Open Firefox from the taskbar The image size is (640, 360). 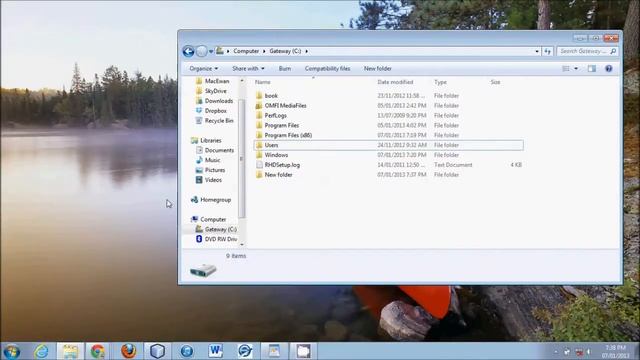(x=128, y=351)
